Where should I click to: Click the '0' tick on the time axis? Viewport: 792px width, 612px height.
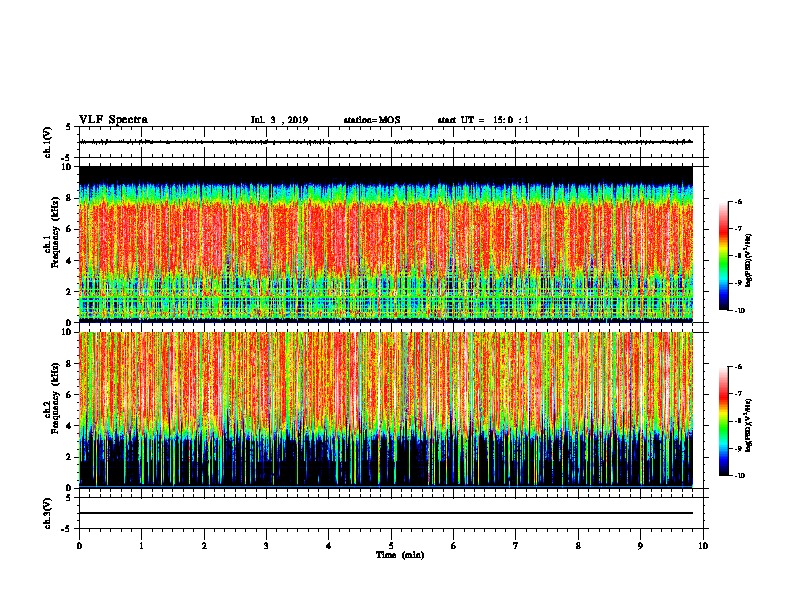[79, 546]
